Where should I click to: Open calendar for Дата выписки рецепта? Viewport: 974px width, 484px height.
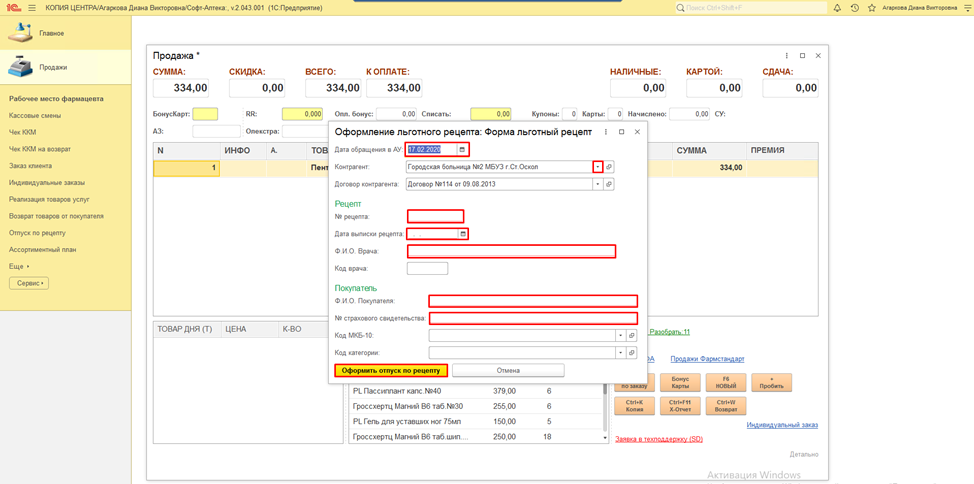[462, 234]
